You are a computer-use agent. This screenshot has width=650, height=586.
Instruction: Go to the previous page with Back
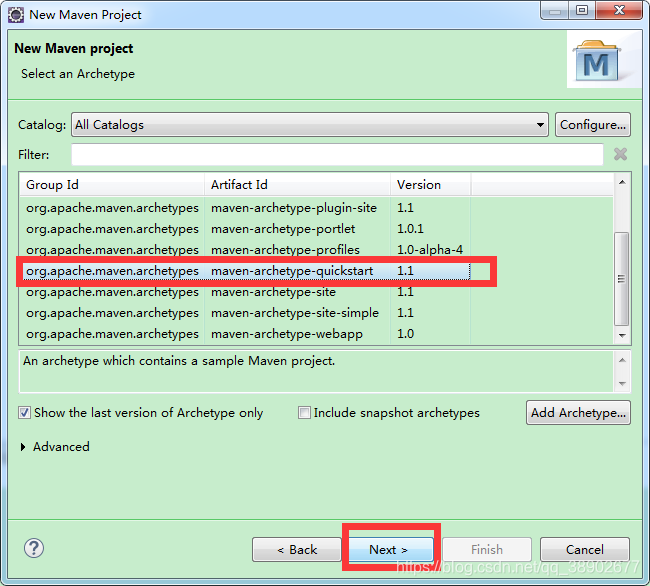(x=296, y=550)
